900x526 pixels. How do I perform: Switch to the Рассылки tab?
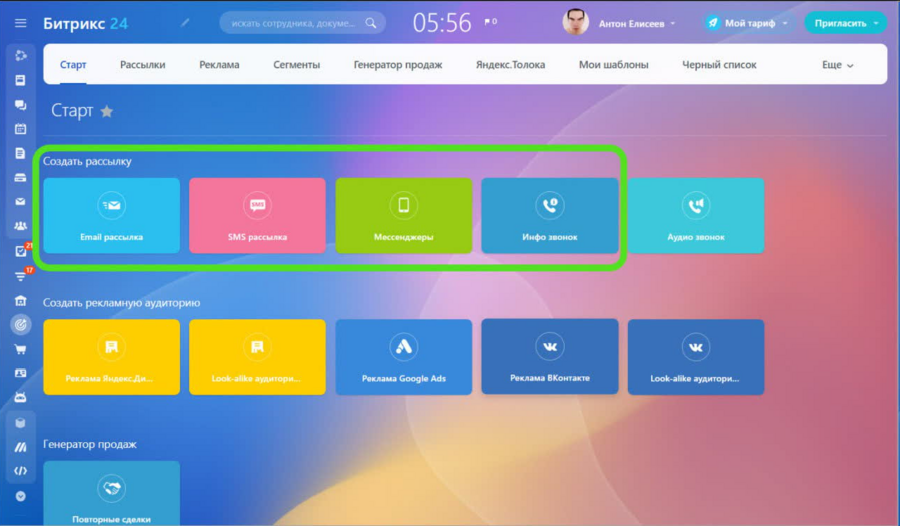point(142,65)
